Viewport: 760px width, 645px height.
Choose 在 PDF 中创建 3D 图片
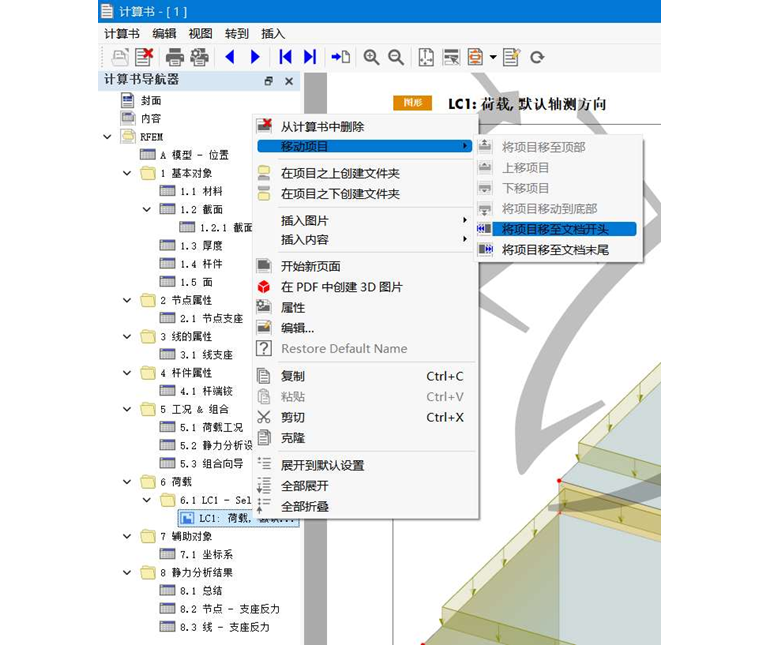point(364,287)
